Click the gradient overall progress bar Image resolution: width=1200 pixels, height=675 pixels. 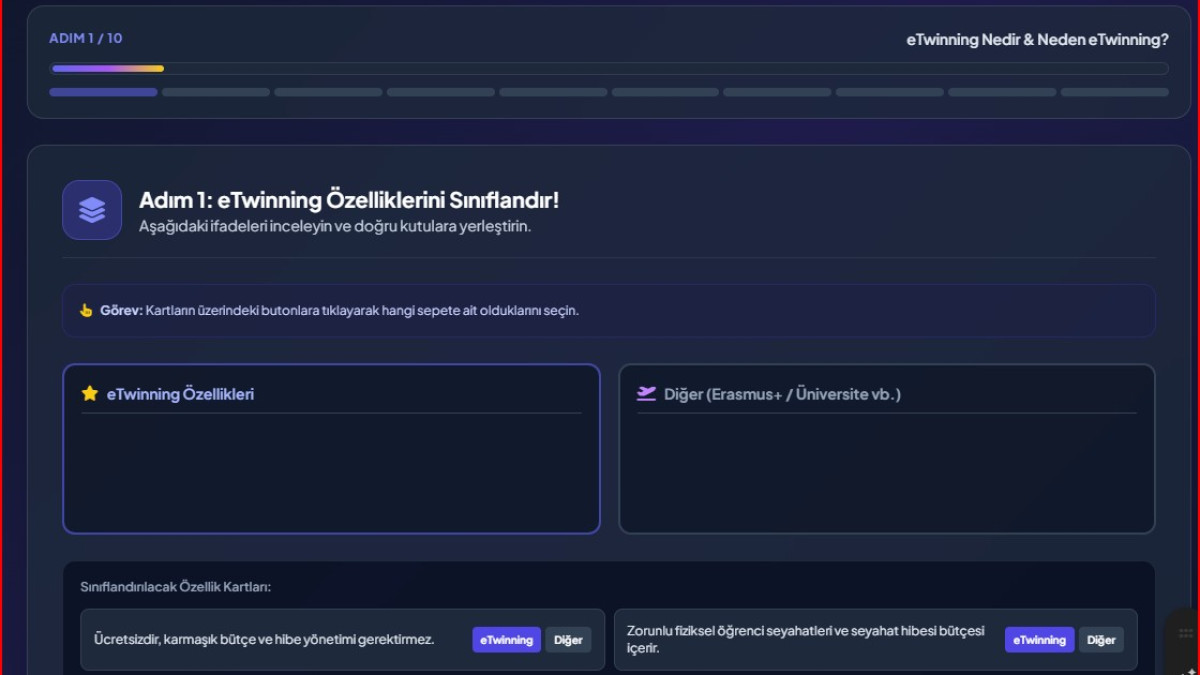[x=609, y=69]
